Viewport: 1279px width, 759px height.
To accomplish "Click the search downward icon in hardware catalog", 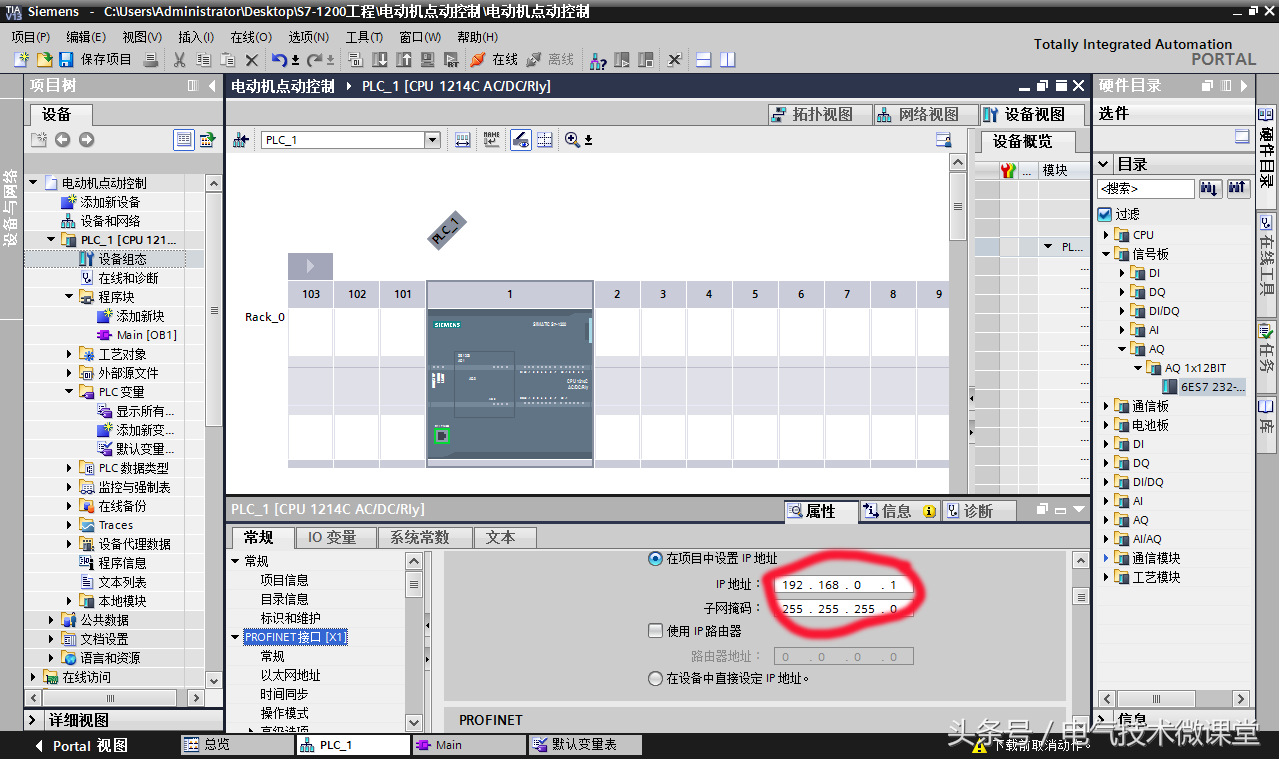I will click(1210, 188).
